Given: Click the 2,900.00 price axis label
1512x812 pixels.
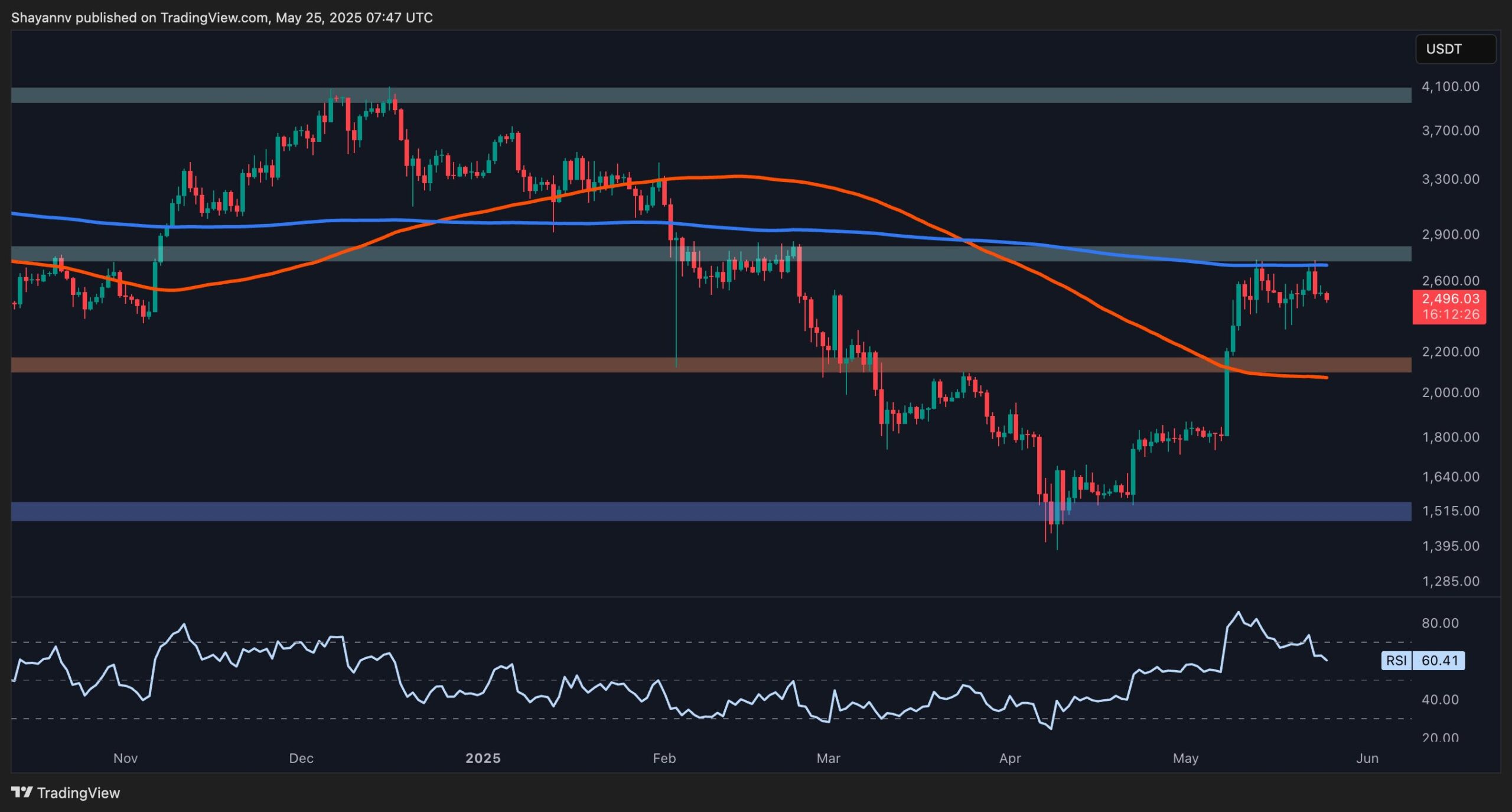Looking at the screenshot, I should click(1450, 235).
